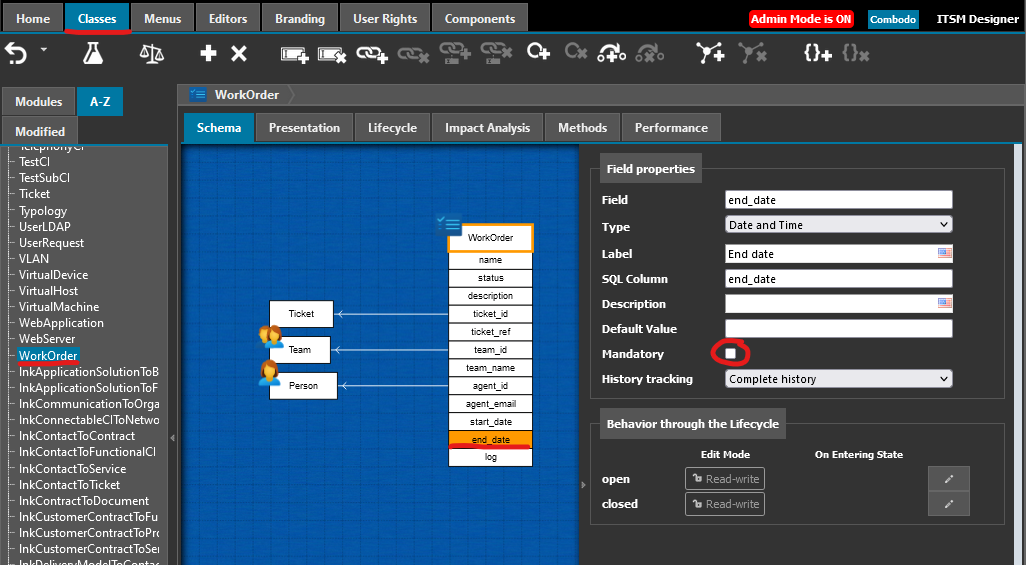Click the add relation nodes icon
Viewport: 1026px width, 565px height.
(711, 54)
